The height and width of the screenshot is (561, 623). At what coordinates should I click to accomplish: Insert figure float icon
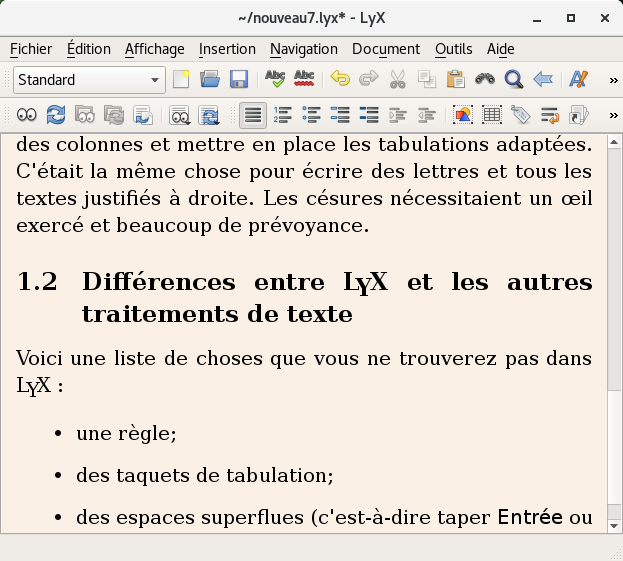[463, 116]
